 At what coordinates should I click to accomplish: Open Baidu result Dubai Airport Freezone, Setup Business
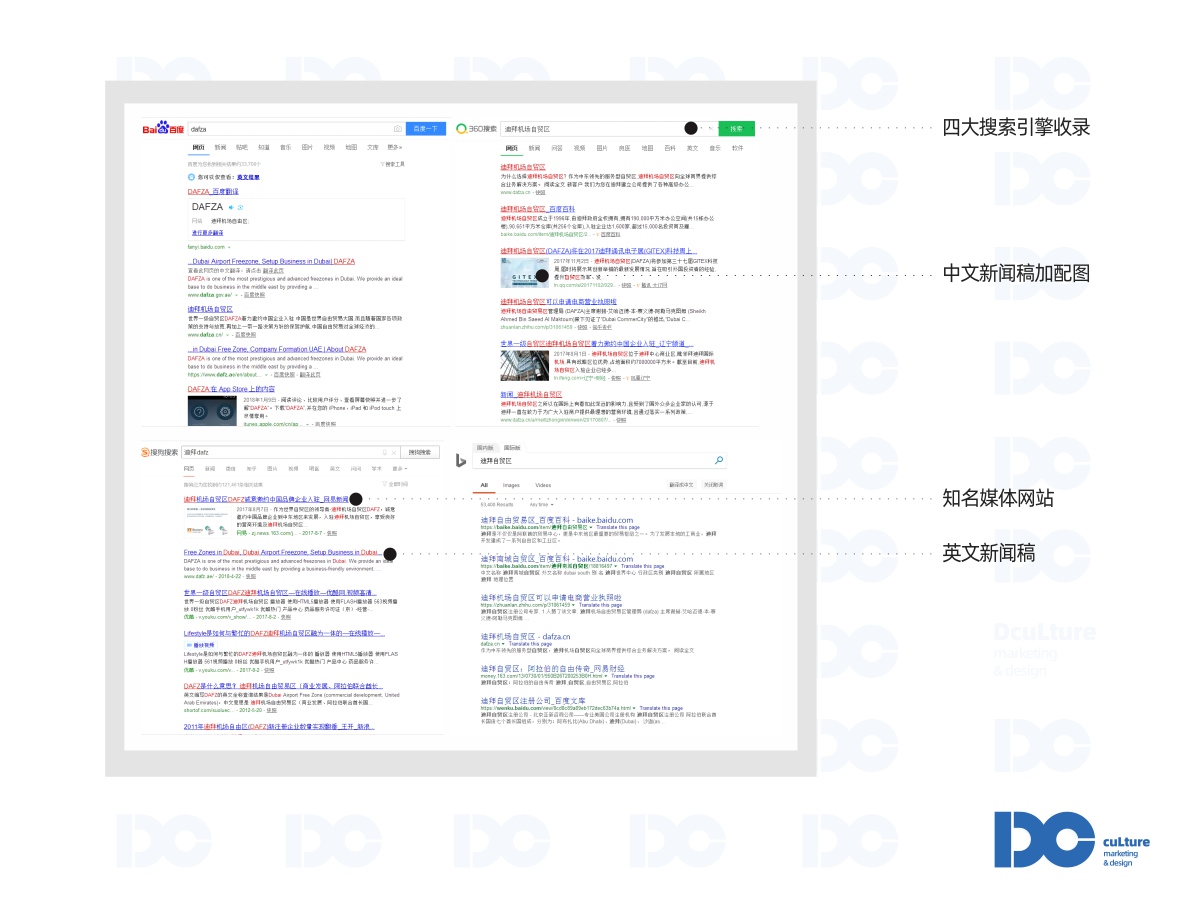click(x=271, y=261)
